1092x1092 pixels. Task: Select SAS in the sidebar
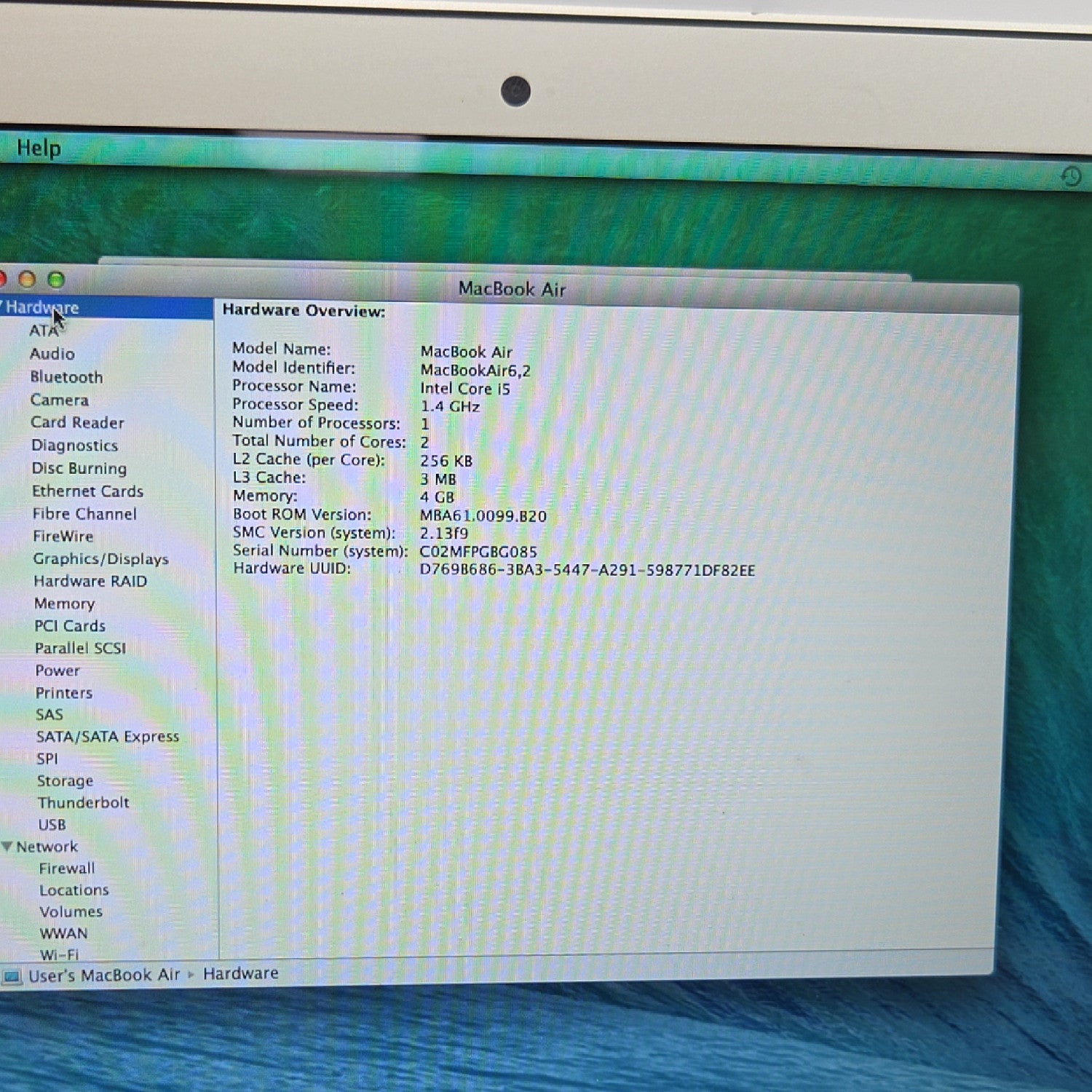tap(50, 715)
